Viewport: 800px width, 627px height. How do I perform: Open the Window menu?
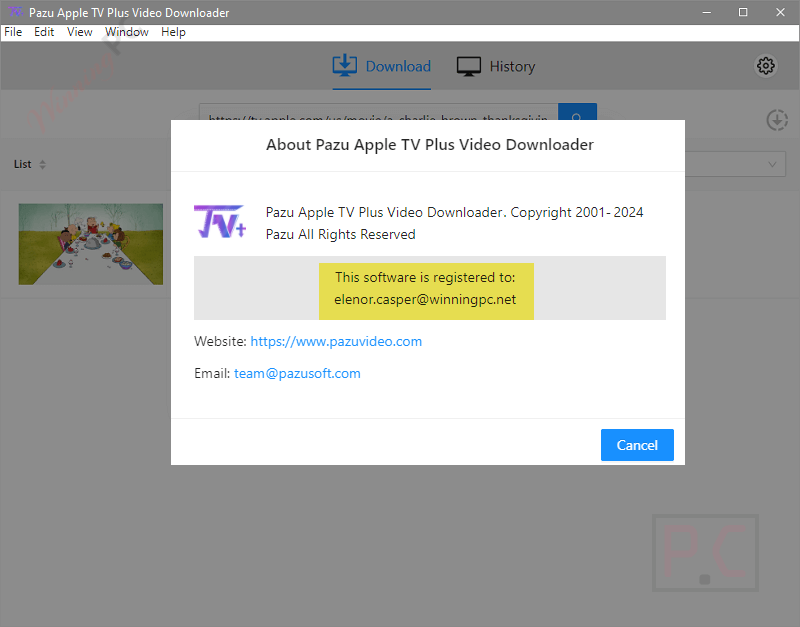point(127,32)
